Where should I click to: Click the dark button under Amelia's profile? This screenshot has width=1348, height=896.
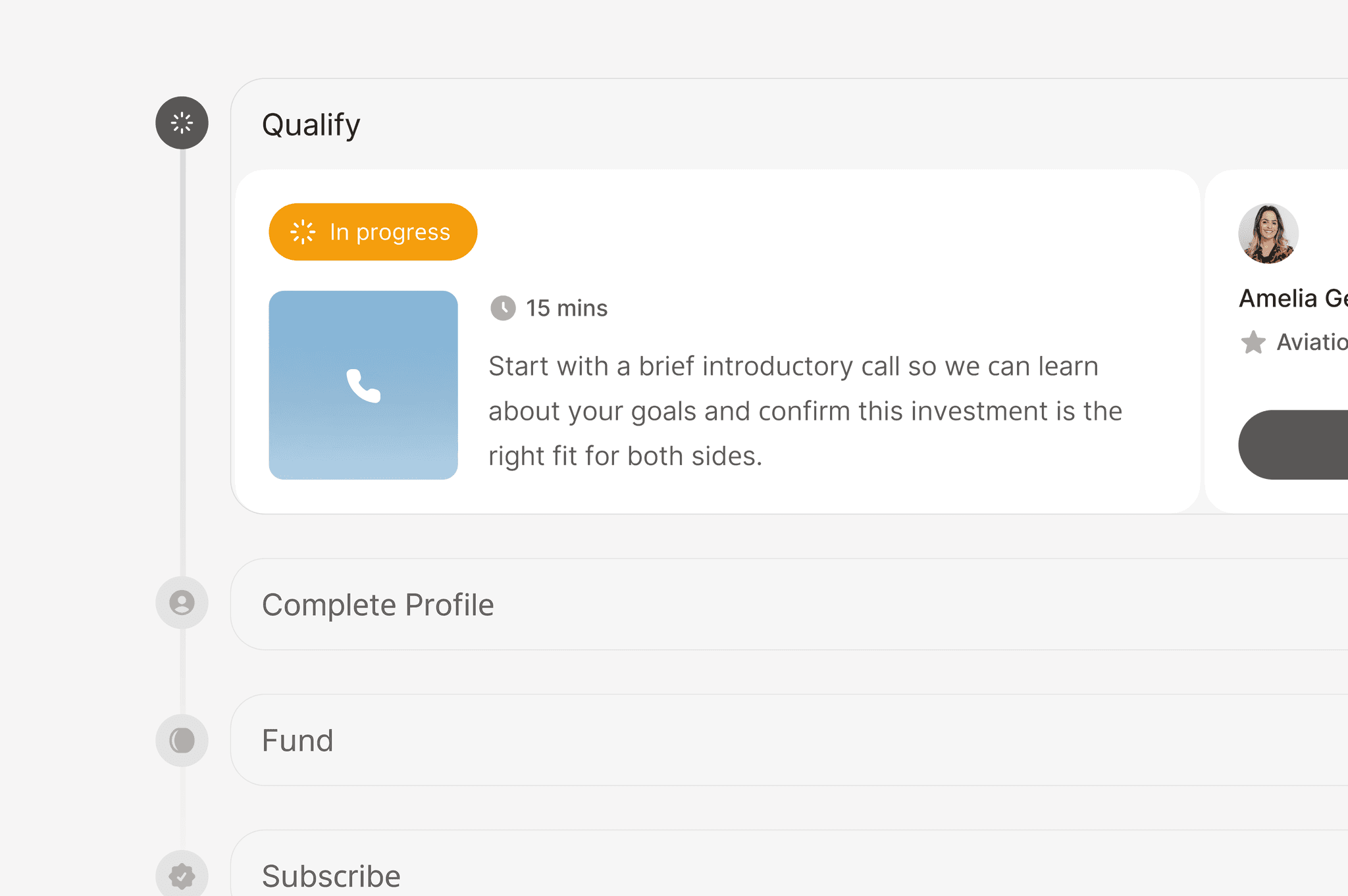click(1293, 445)
